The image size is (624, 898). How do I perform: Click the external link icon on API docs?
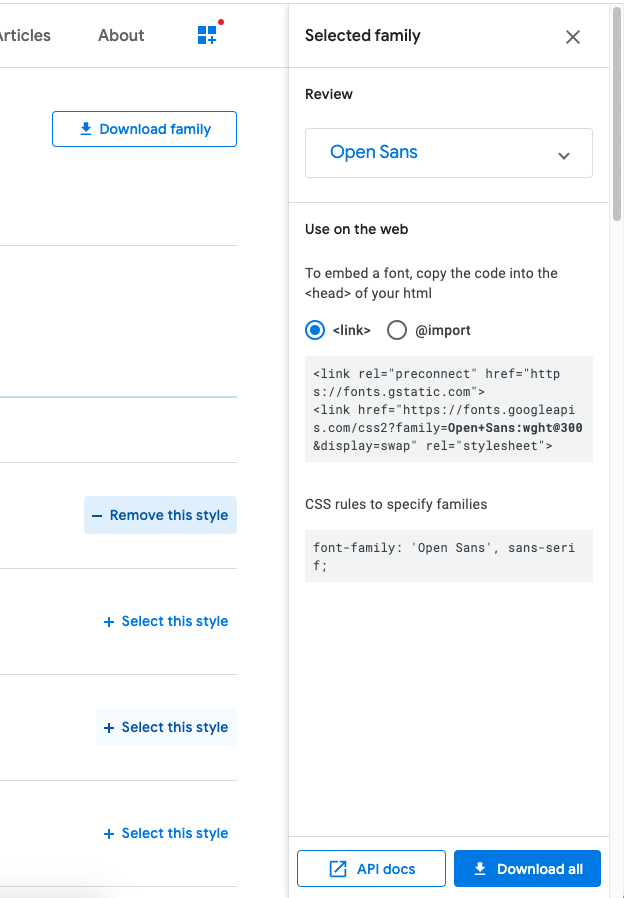coord(338,869)
